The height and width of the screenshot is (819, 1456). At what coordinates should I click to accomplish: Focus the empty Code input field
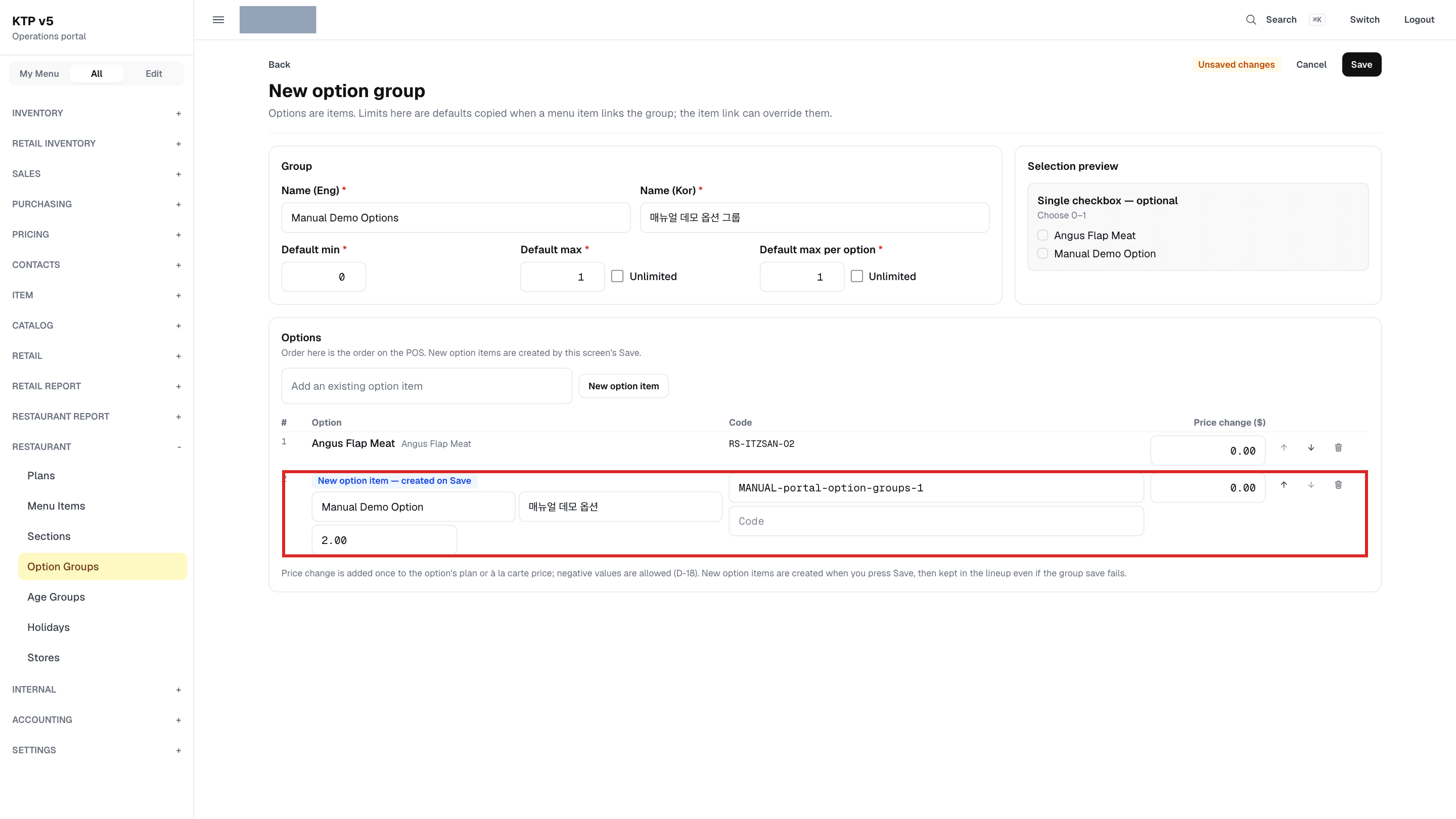936,521
